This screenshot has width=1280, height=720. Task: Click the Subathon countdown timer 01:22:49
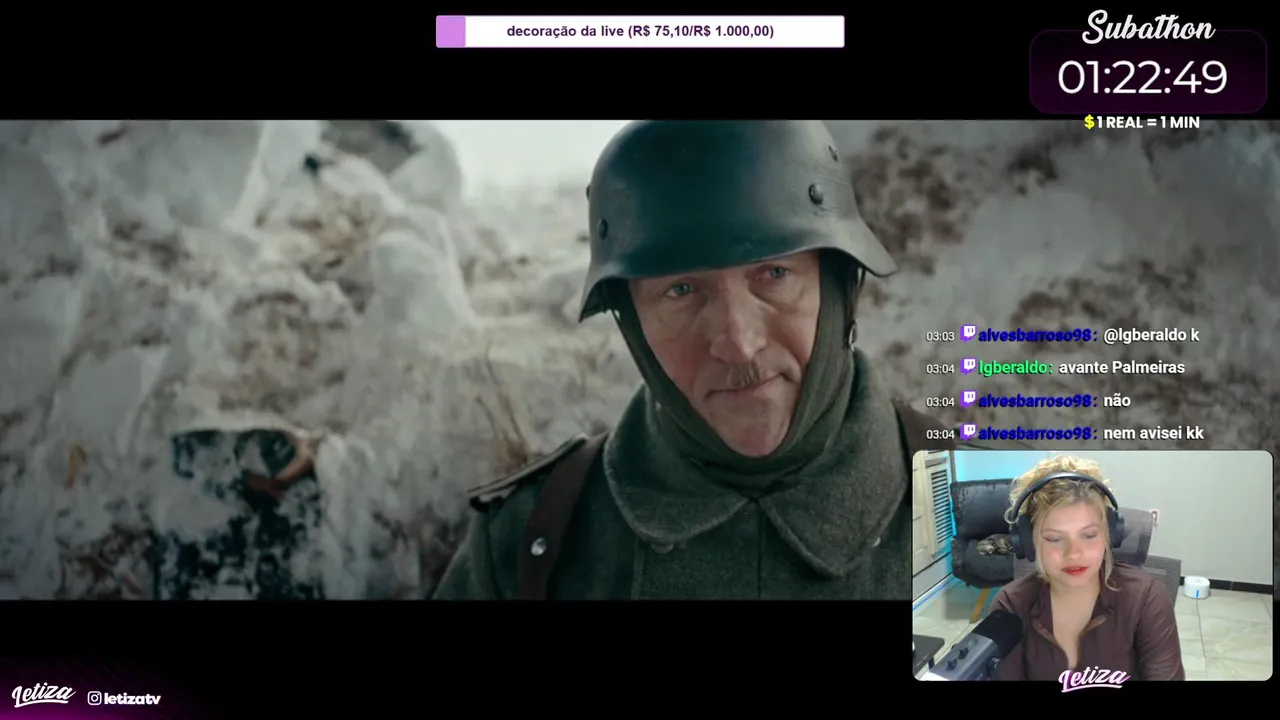[1142, 77]
